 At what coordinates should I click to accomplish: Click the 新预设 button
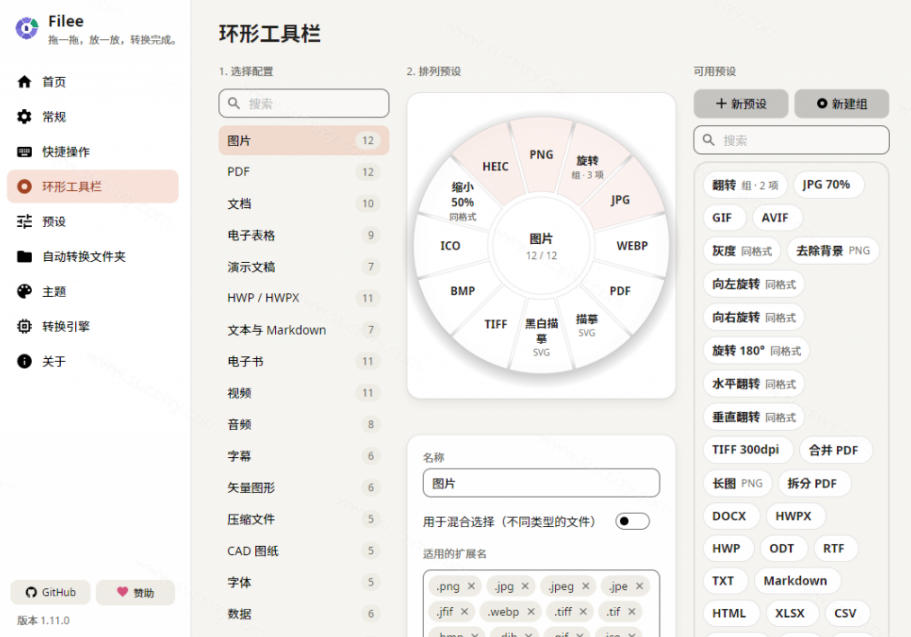(x=741, y=103)
